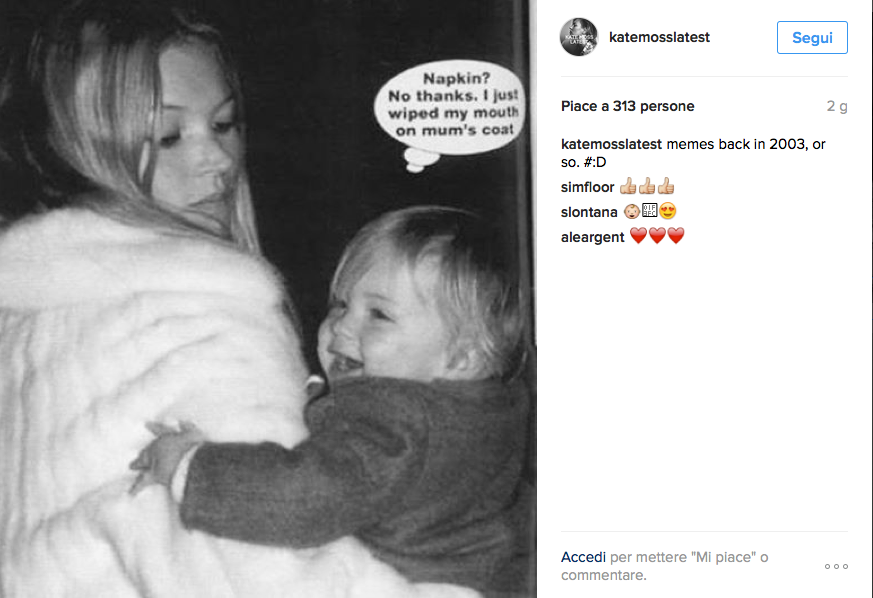Viewport: 873px width, 598px height.
Task: Follow the account with Segui button
Action: point(812,37)
